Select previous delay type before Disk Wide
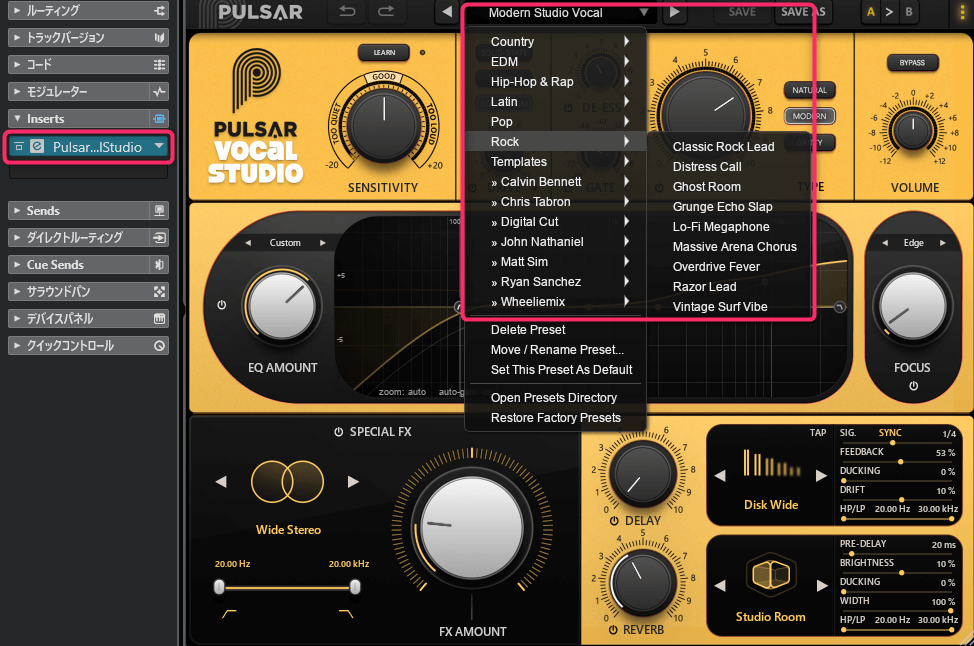Screen dimensions: 974x646 click(x=720, y=476)
